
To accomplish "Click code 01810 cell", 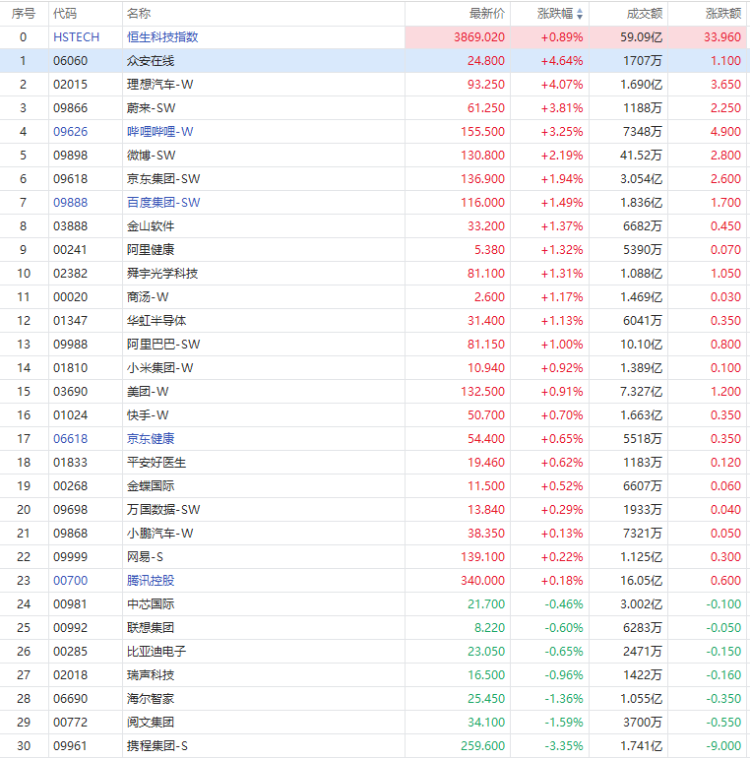I will (x=70, y=368).
